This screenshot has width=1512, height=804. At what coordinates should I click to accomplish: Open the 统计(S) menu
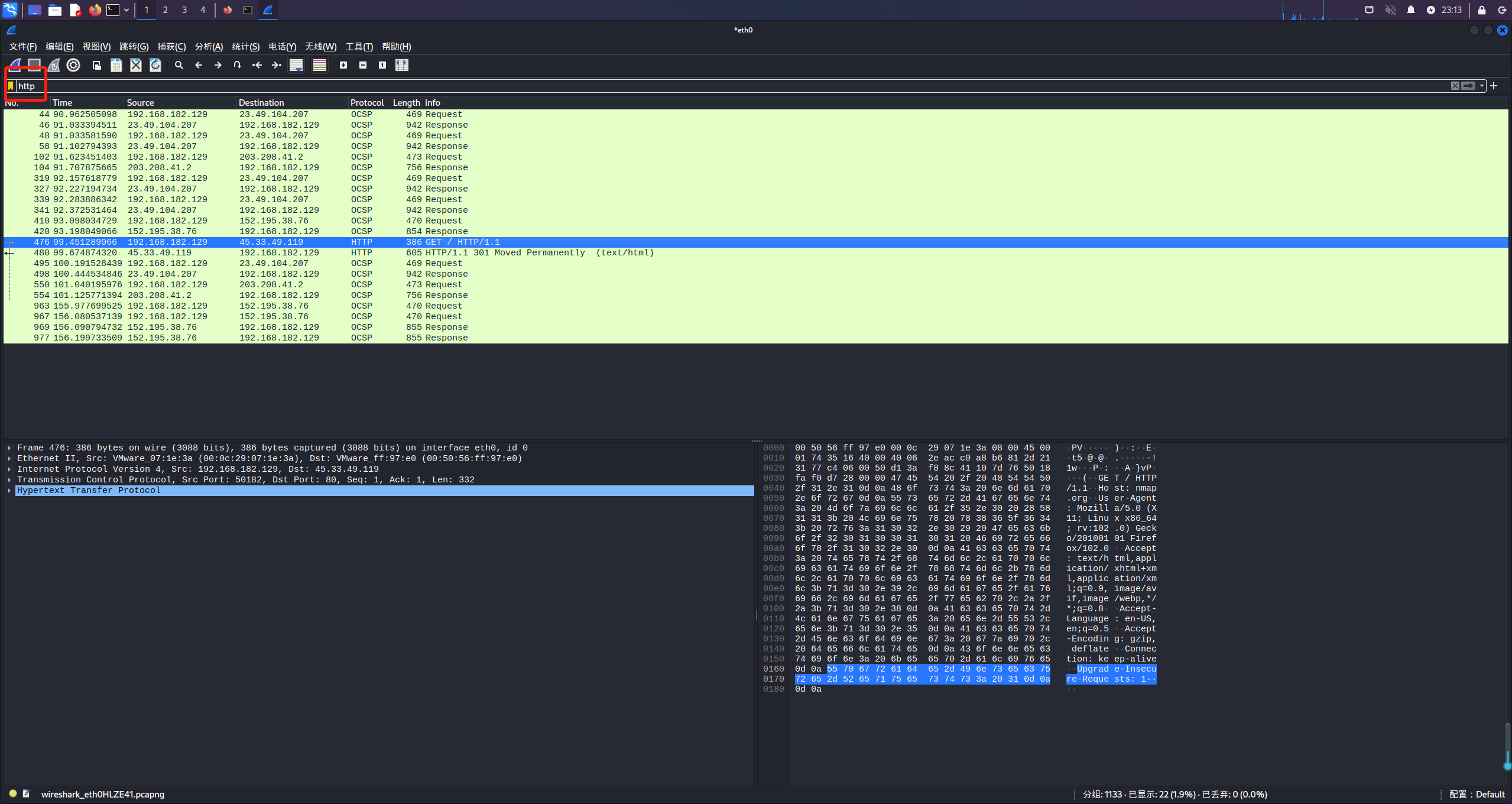[246, 47]
